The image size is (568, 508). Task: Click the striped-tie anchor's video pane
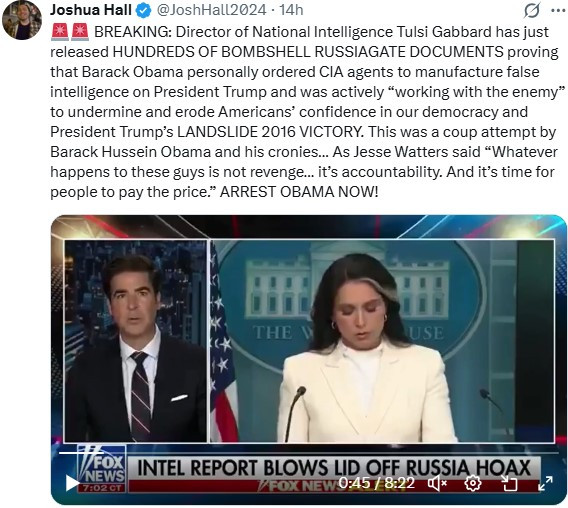tap(136, 341)
